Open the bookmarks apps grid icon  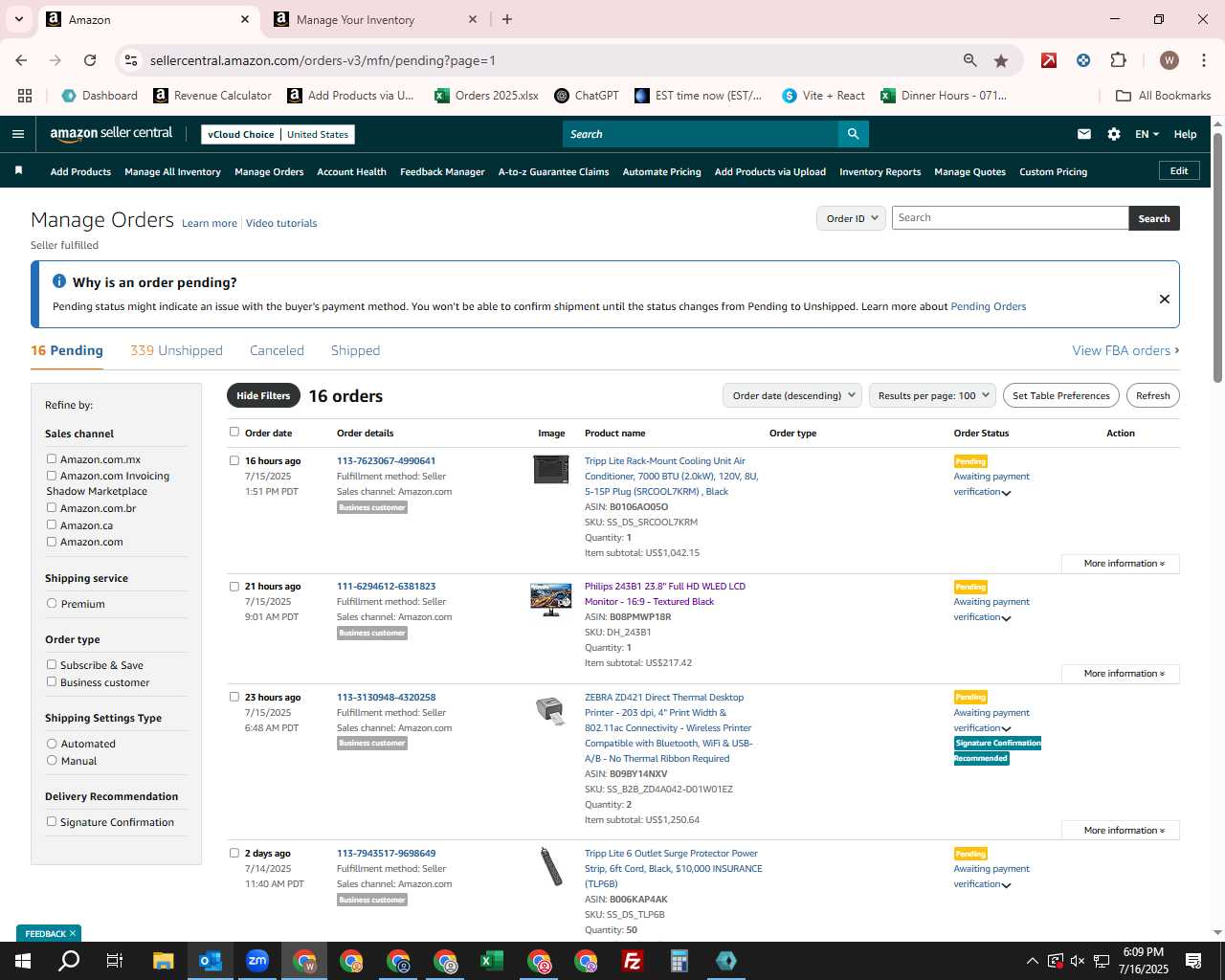(x=25, y=96)
